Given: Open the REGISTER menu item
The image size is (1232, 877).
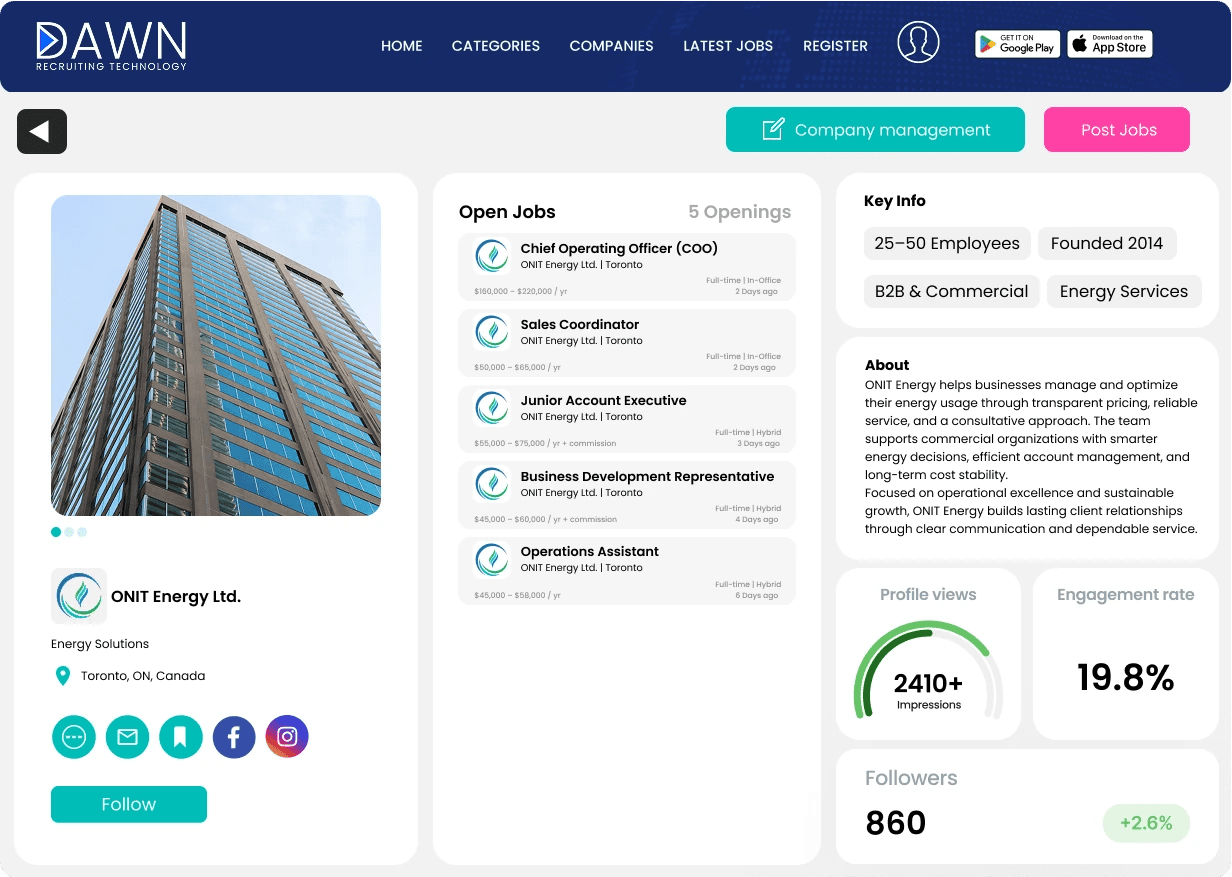Looking at the screenshot, I should coord(835,46).
